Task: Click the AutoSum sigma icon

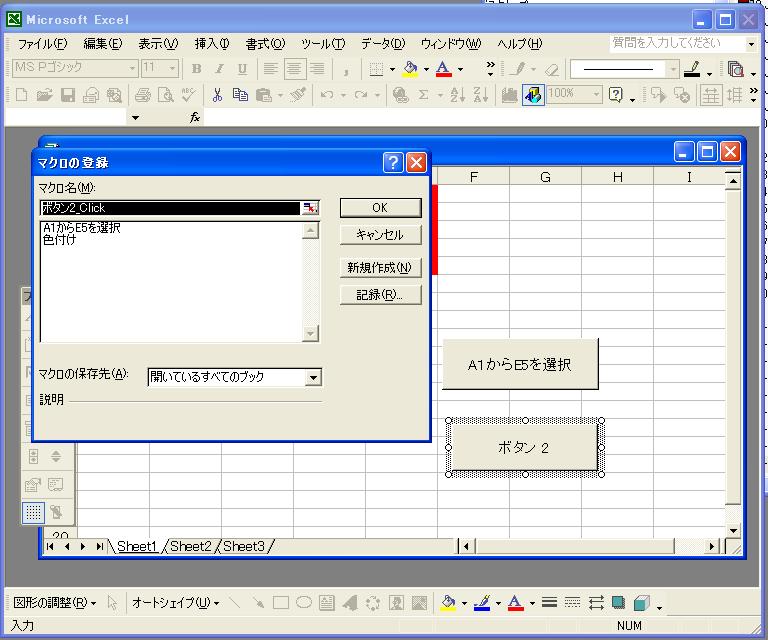Action: pos(424,95)
